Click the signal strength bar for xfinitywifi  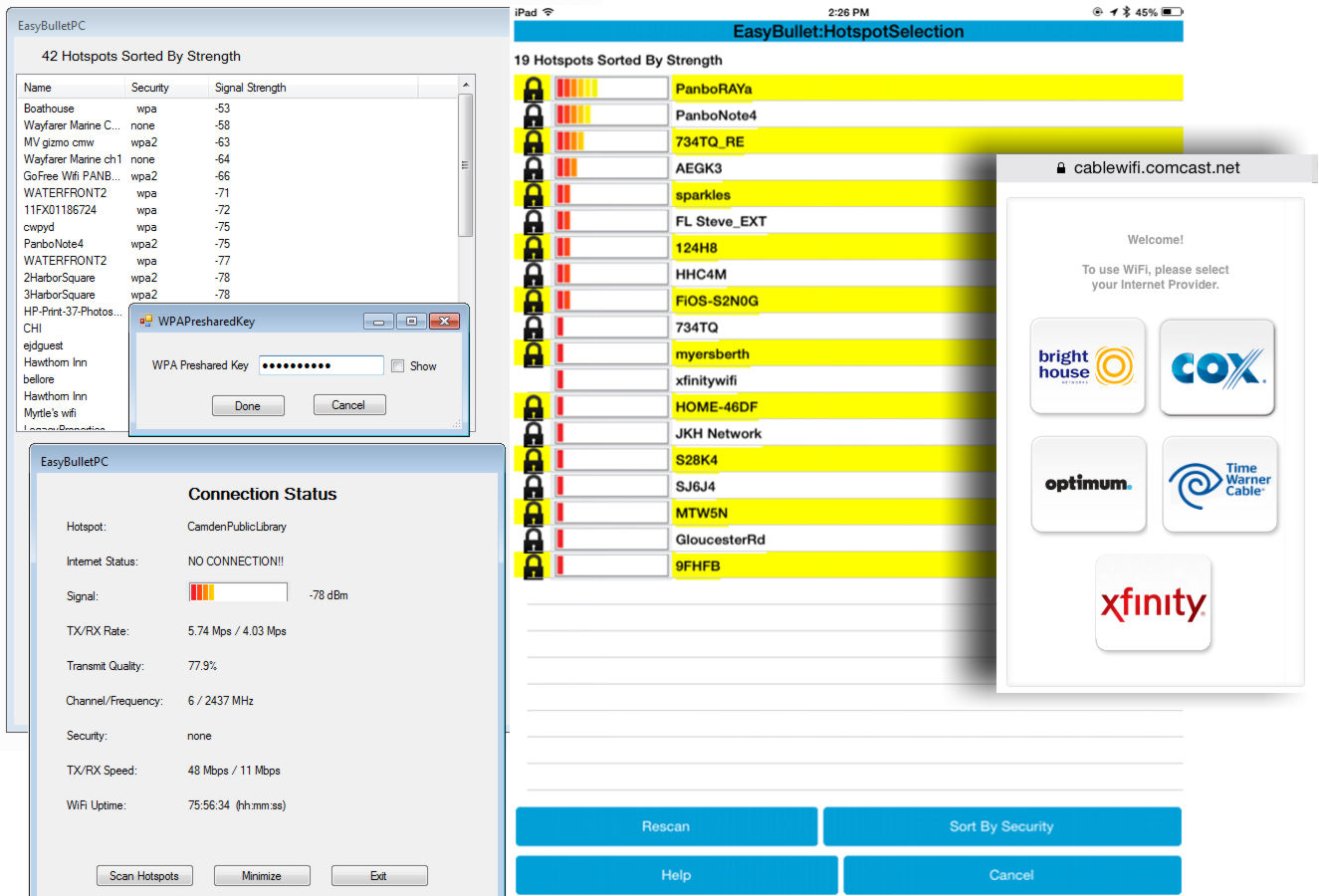[611, 380]
